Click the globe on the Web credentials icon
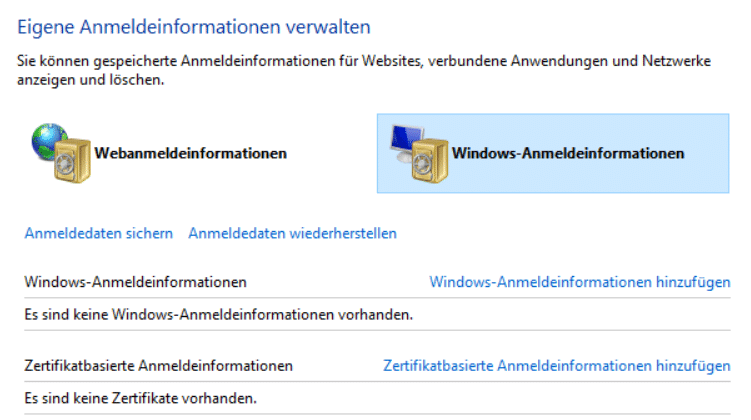The width and height of the screenshot is (751, 420). [47, 138]
